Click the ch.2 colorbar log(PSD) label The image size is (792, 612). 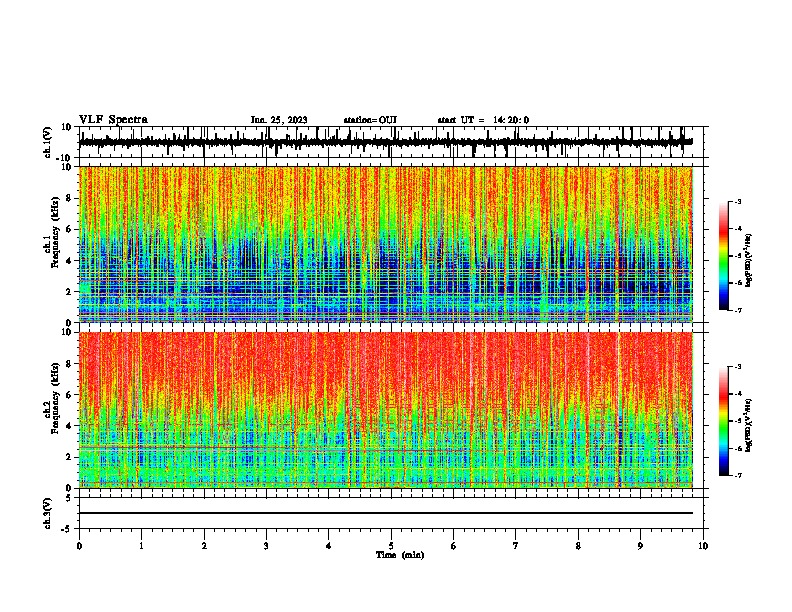pyautogui.click(x=749, y=426)
